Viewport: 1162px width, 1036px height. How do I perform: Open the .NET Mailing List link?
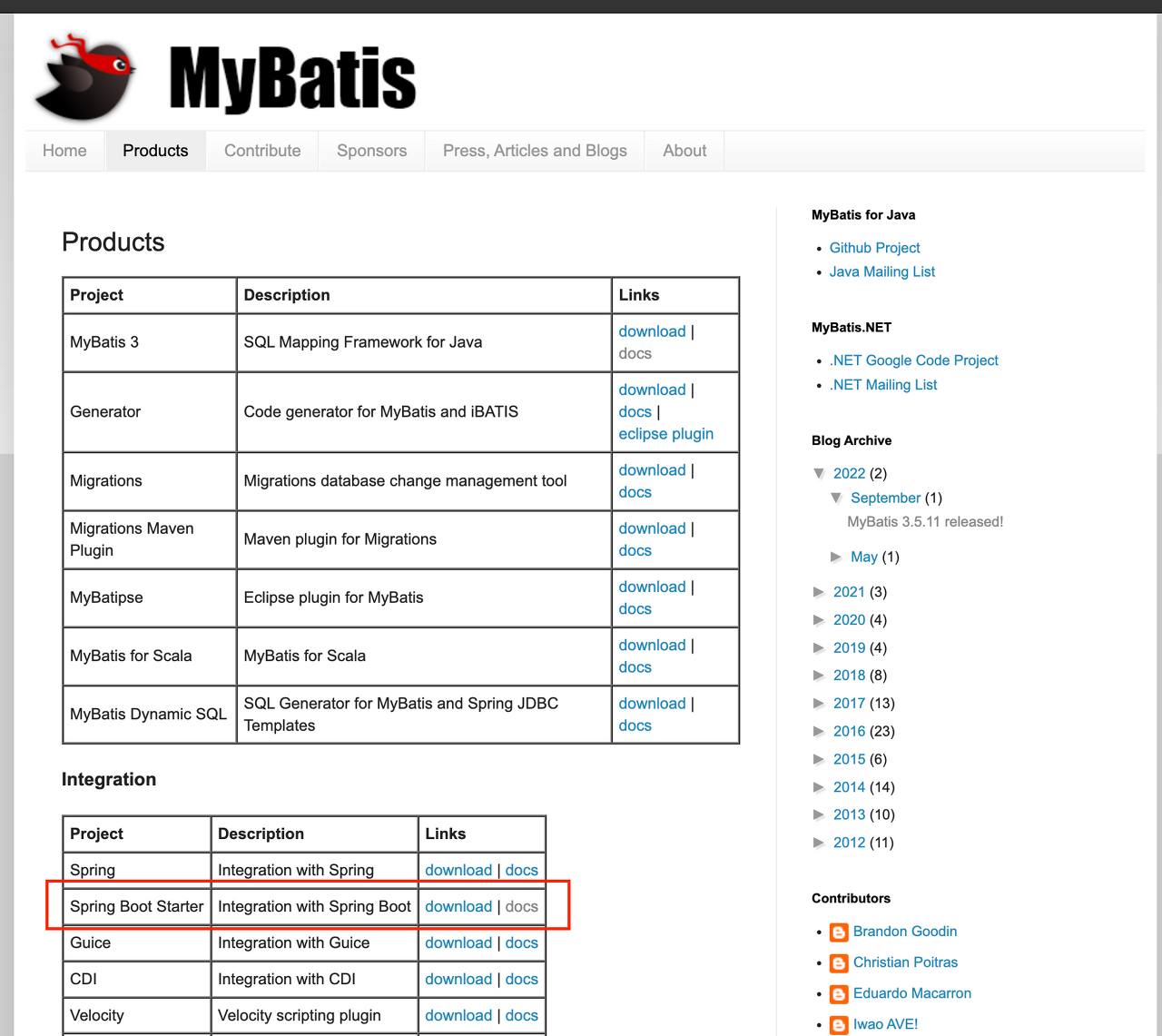[x=882, y=385]
